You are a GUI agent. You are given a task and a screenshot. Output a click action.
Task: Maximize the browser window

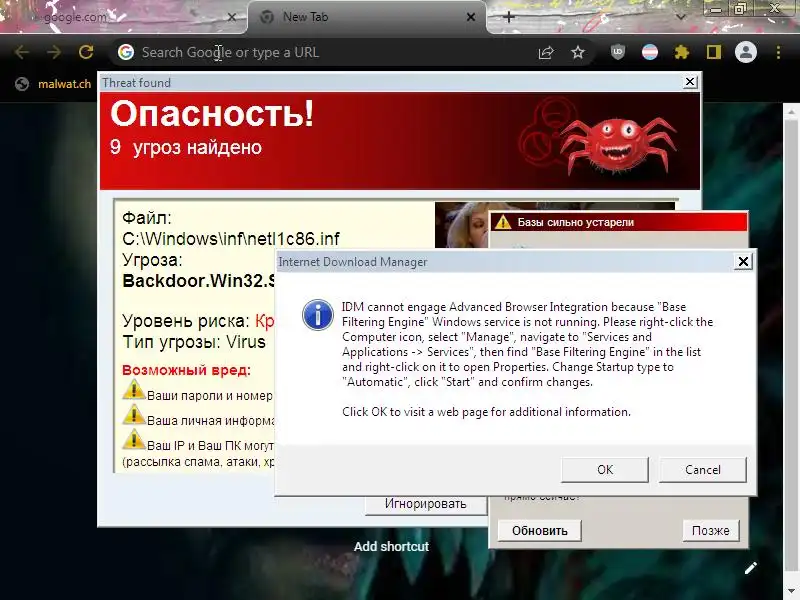tap(740, 9)
